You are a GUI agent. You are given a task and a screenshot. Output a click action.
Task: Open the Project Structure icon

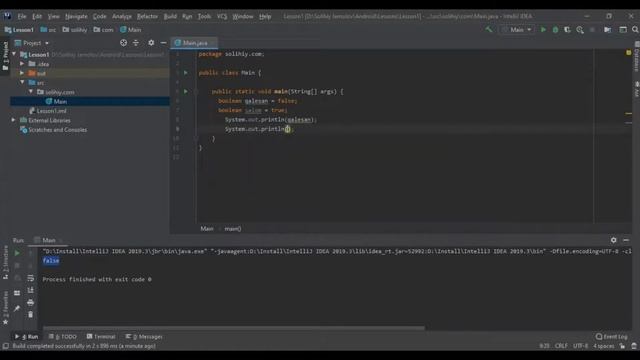[x=607, y=29]
